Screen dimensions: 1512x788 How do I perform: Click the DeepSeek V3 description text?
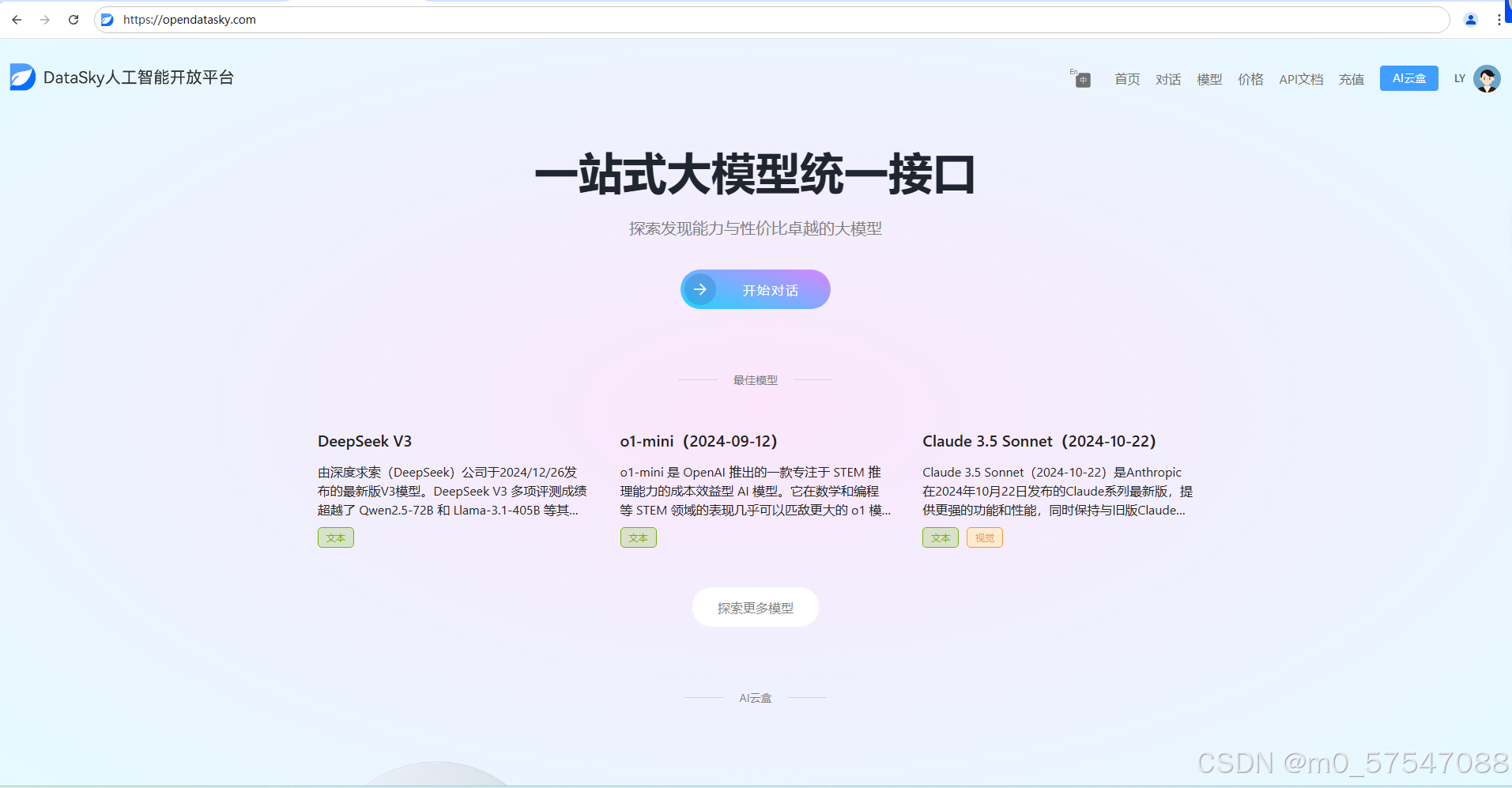coord(452,491)
